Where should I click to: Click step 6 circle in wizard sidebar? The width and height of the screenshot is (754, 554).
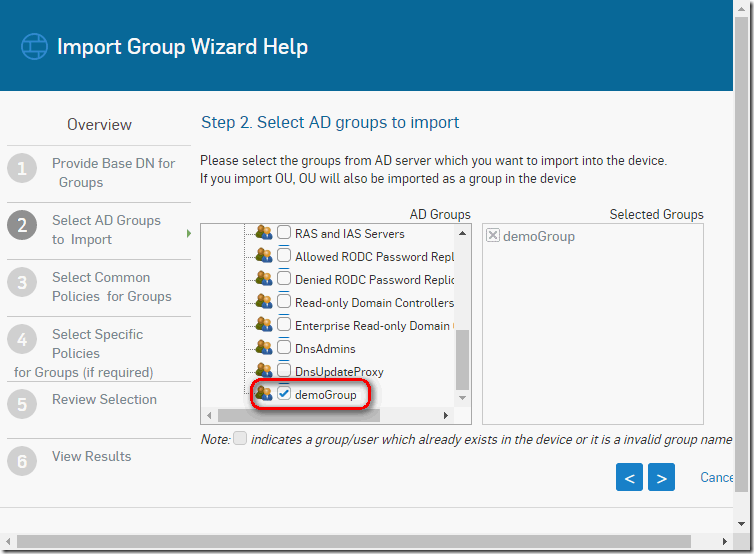pyautogui.click(x=22, y=461)
